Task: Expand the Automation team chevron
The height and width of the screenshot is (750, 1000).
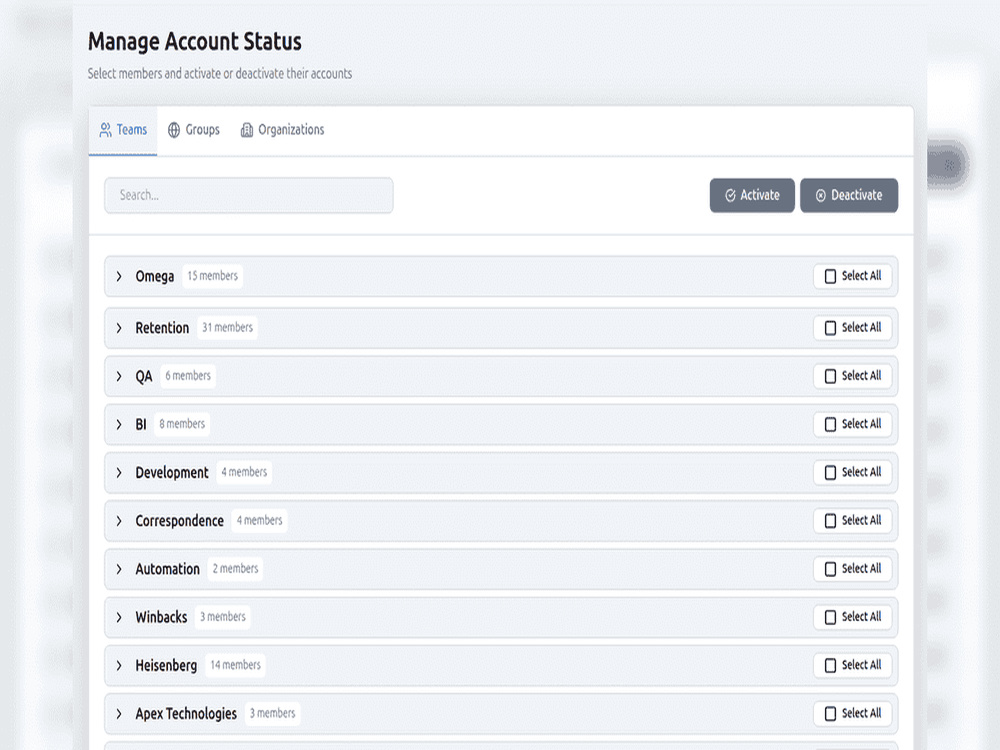Action: 119,569
